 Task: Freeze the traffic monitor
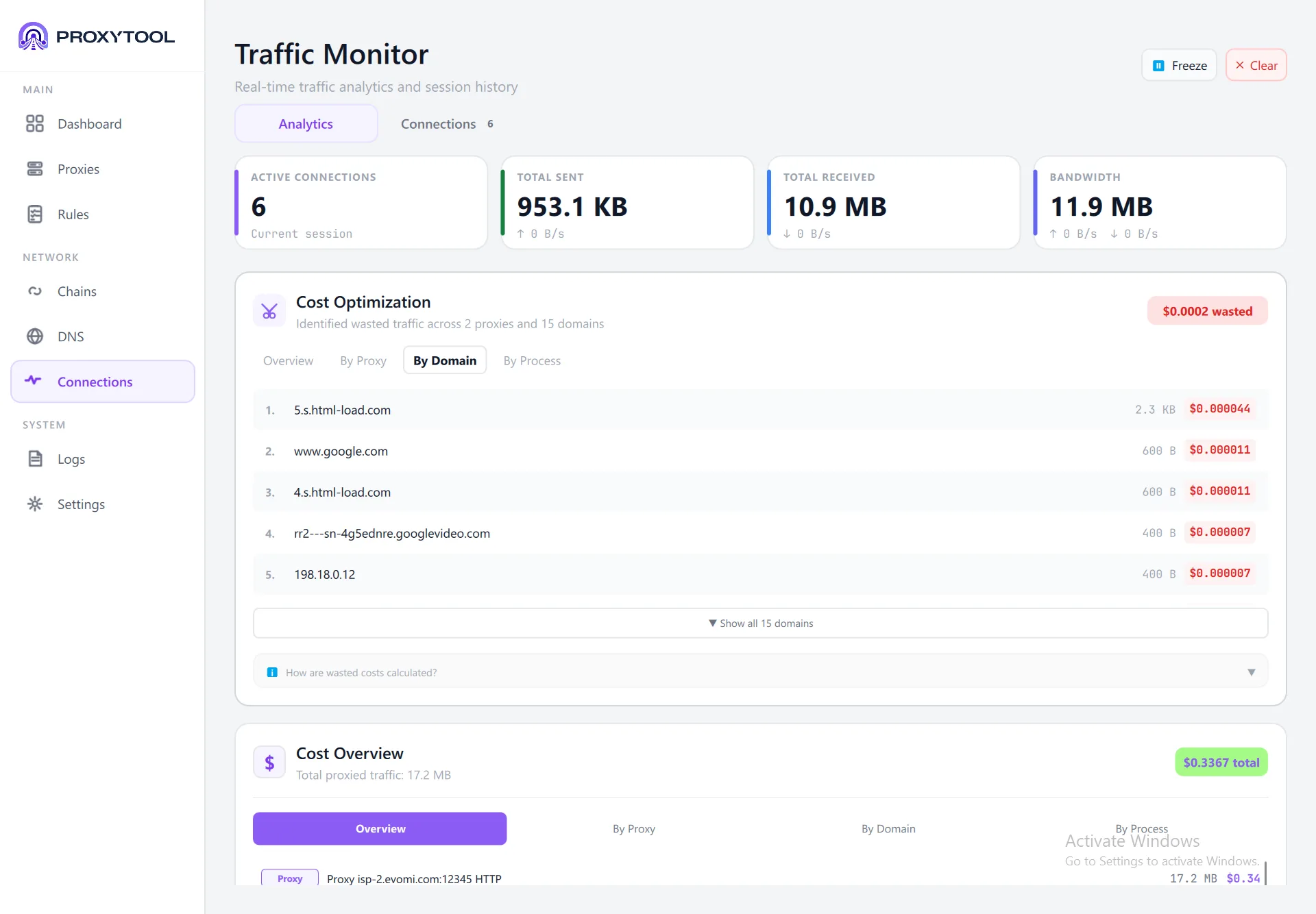[x=1179, y=65]
